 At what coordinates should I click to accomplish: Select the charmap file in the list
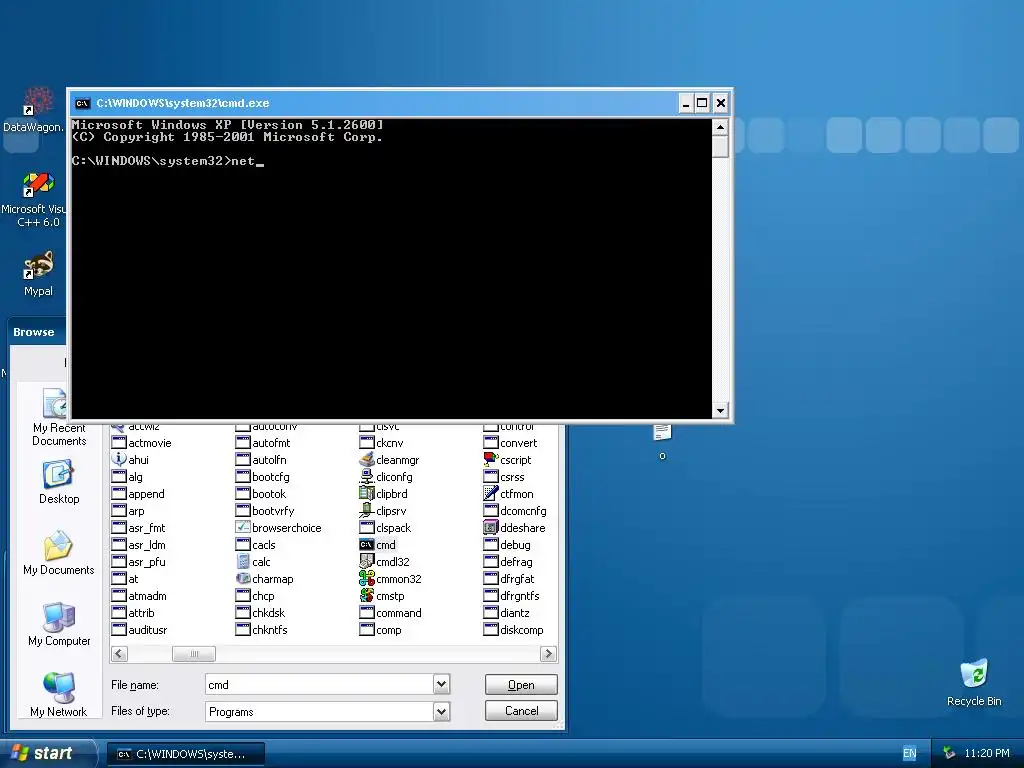click(x=264, y=579)
